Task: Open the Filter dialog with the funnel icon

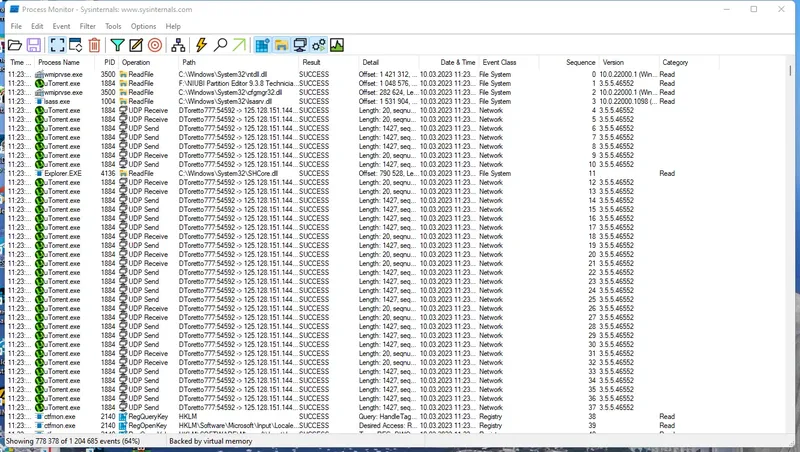Action: point(117,45)
